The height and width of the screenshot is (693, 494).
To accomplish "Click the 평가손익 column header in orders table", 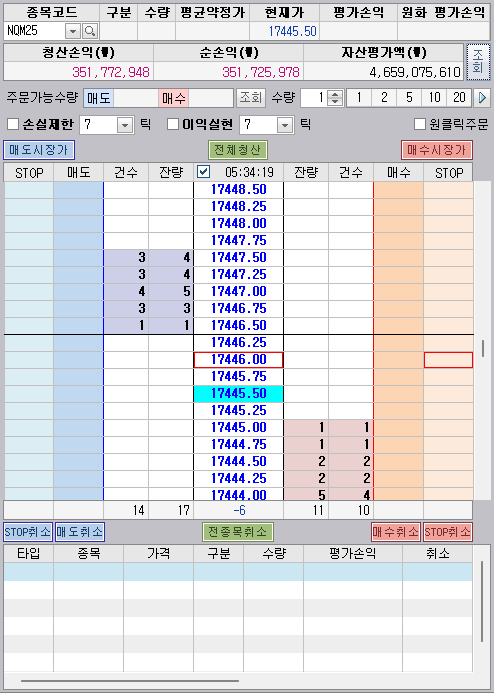I will click(x=353, y=554).
